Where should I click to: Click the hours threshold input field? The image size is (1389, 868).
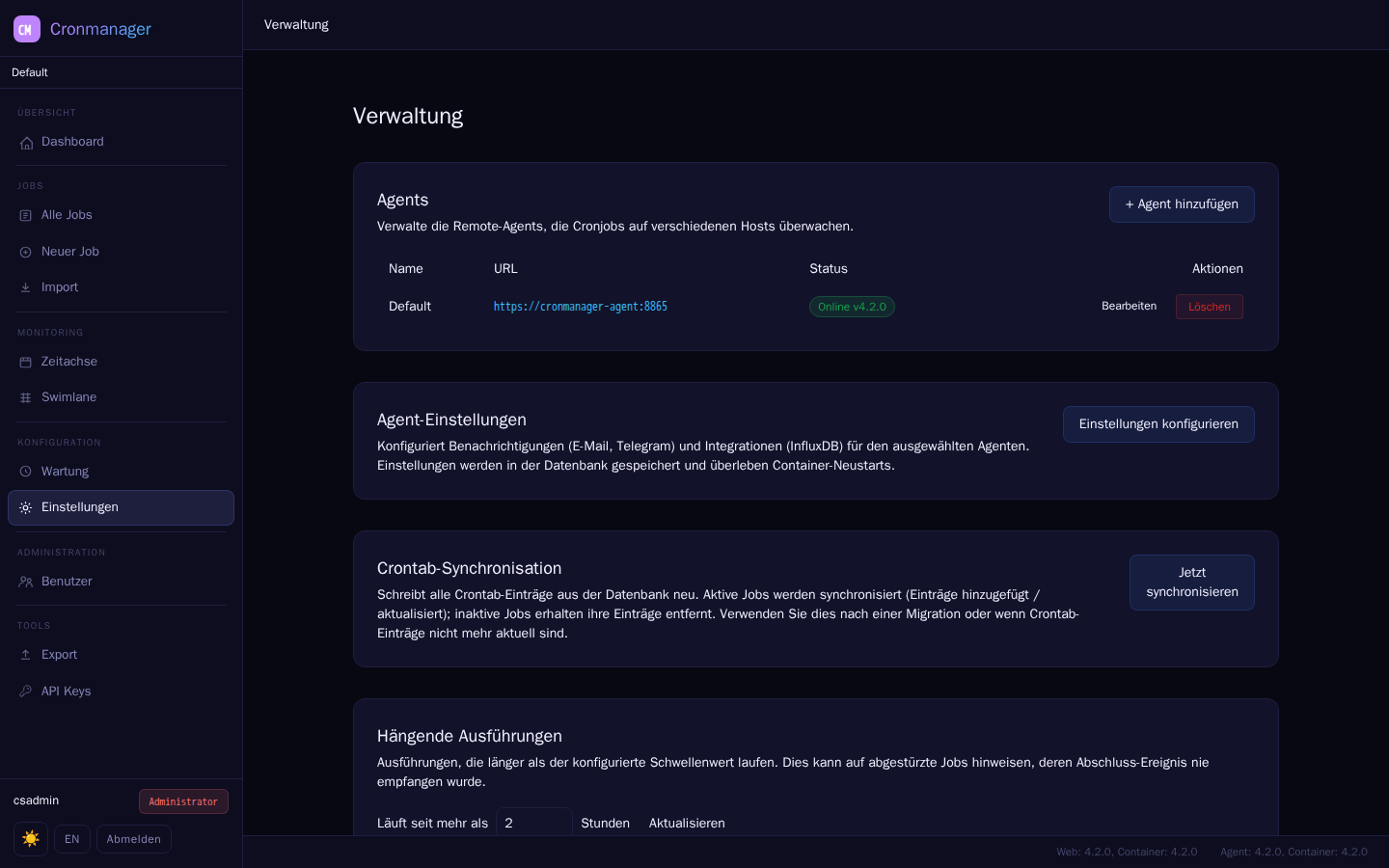[x=534, y=823]
